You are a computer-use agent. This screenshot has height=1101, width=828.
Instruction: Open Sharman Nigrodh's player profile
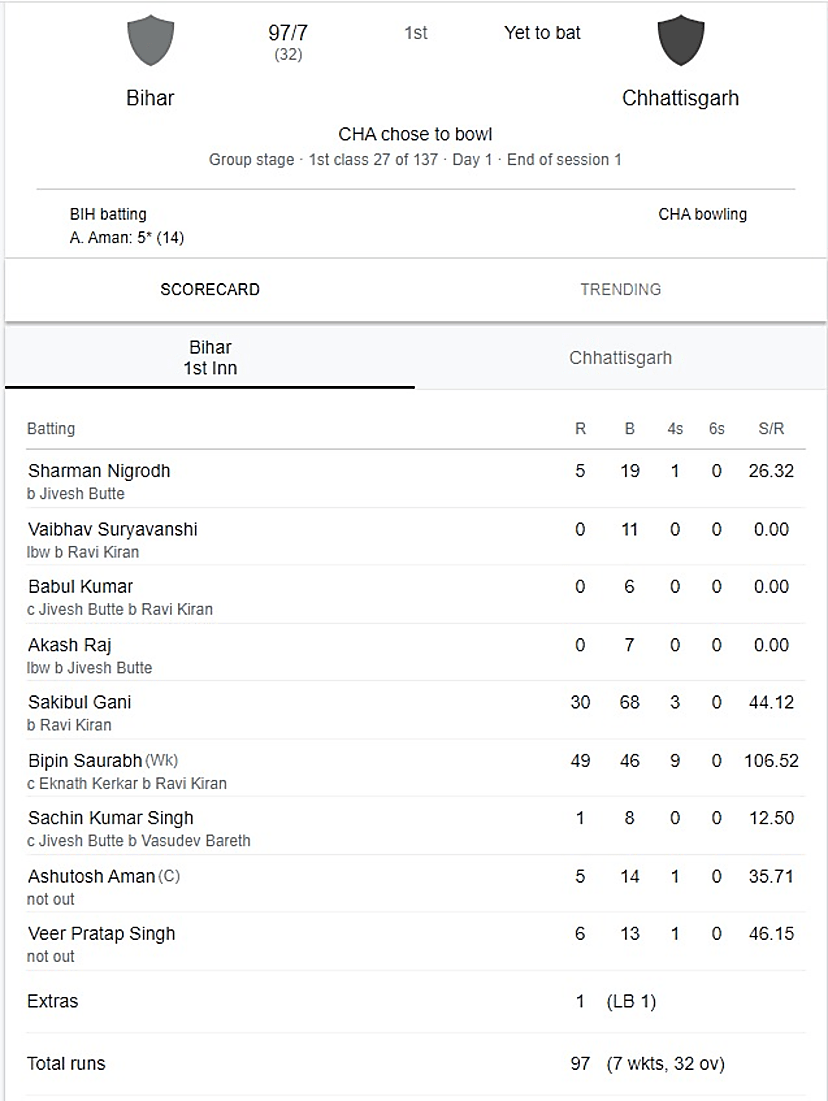99,471
